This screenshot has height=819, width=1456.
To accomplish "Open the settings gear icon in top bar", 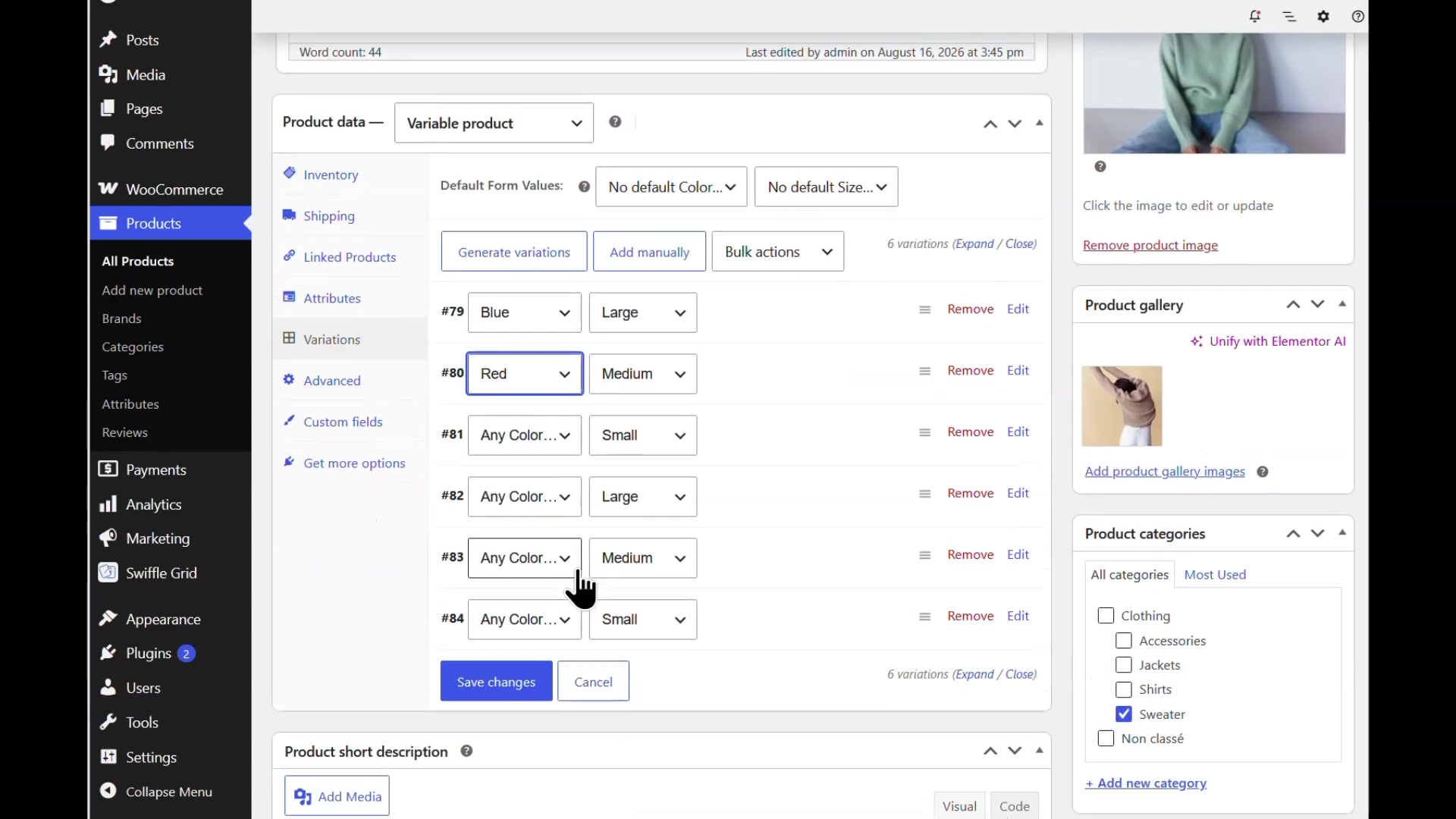I will pos(1323,16).
